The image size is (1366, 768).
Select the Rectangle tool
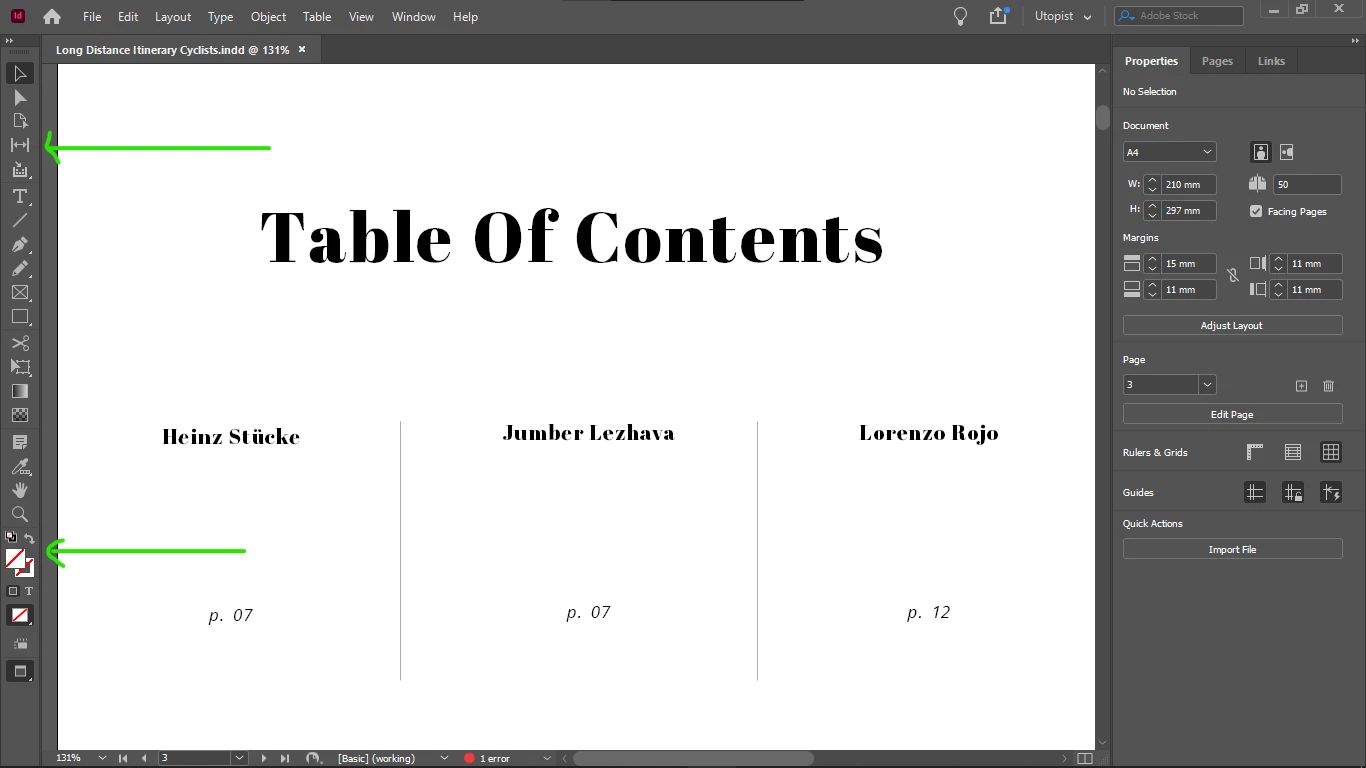click(20, 316)
